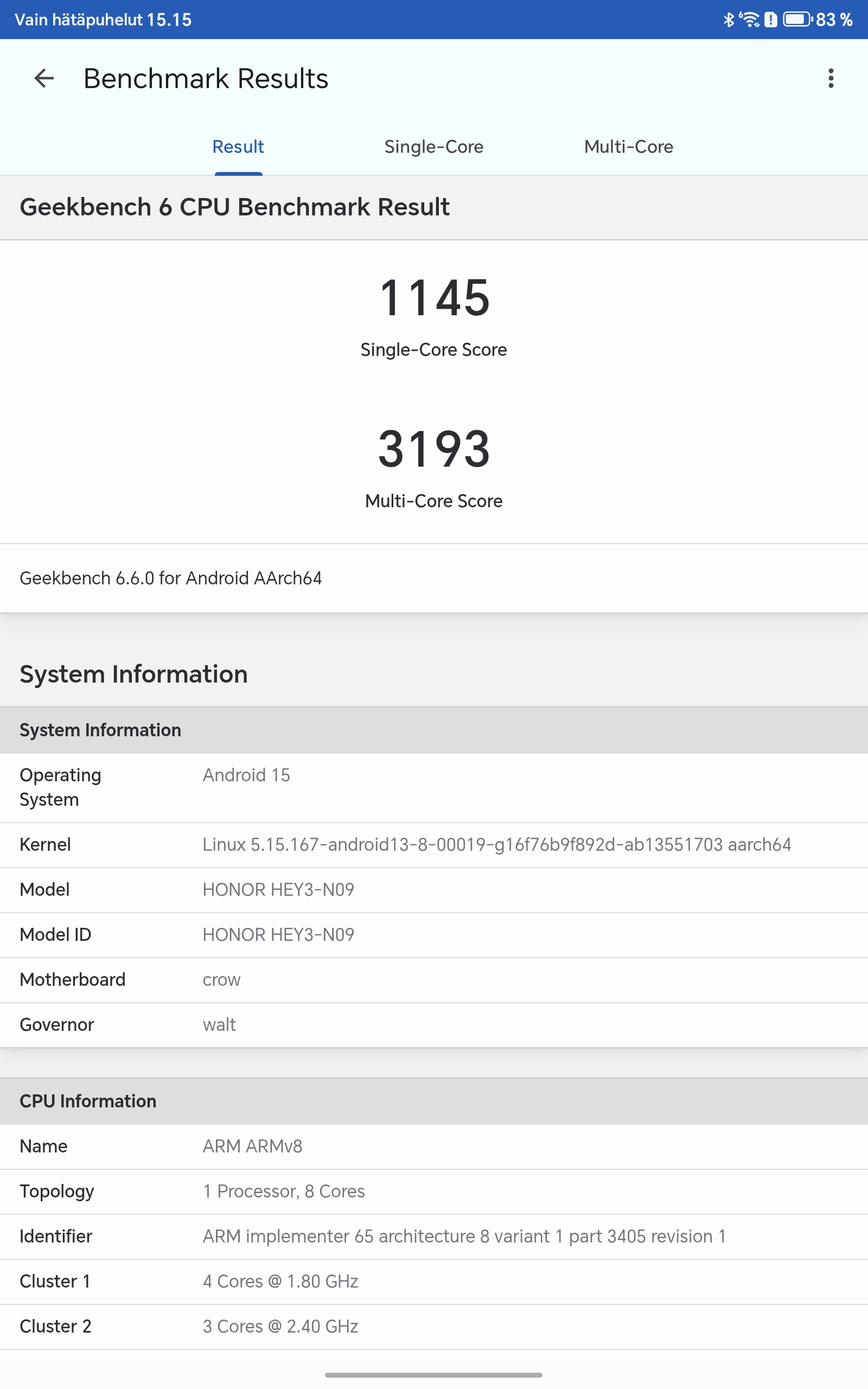The image size is (868, 1389).
Task: Tap the Geekbench 6.6.0 version text
Action: [170, 578]
